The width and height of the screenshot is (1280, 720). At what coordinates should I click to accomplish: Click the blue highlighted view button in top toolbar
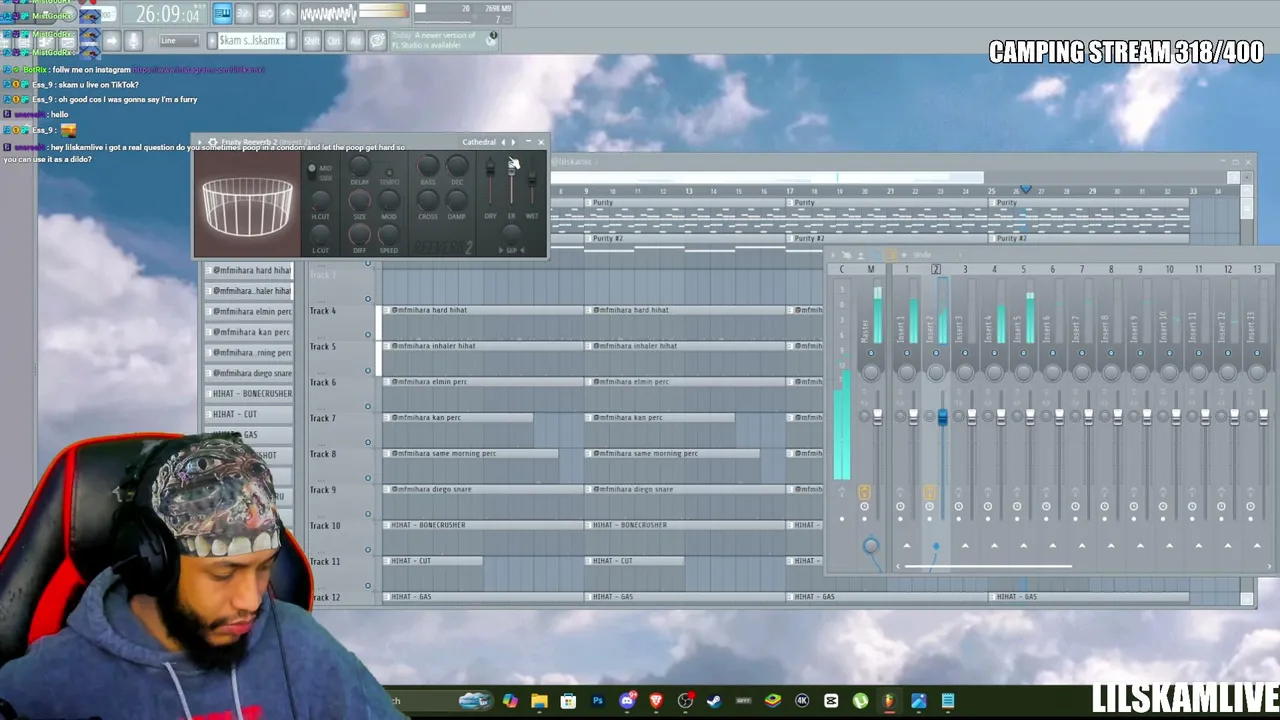222,13
